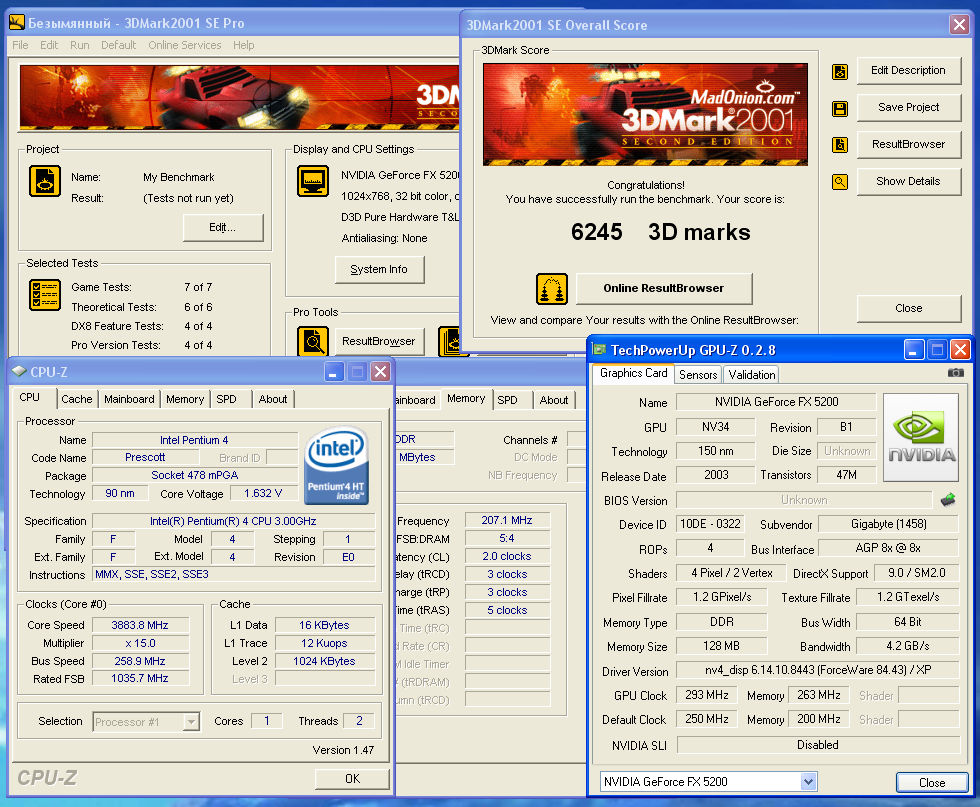Open the Edit menu in 3DMark2001

pyautogui.click(x=49, y=45)
